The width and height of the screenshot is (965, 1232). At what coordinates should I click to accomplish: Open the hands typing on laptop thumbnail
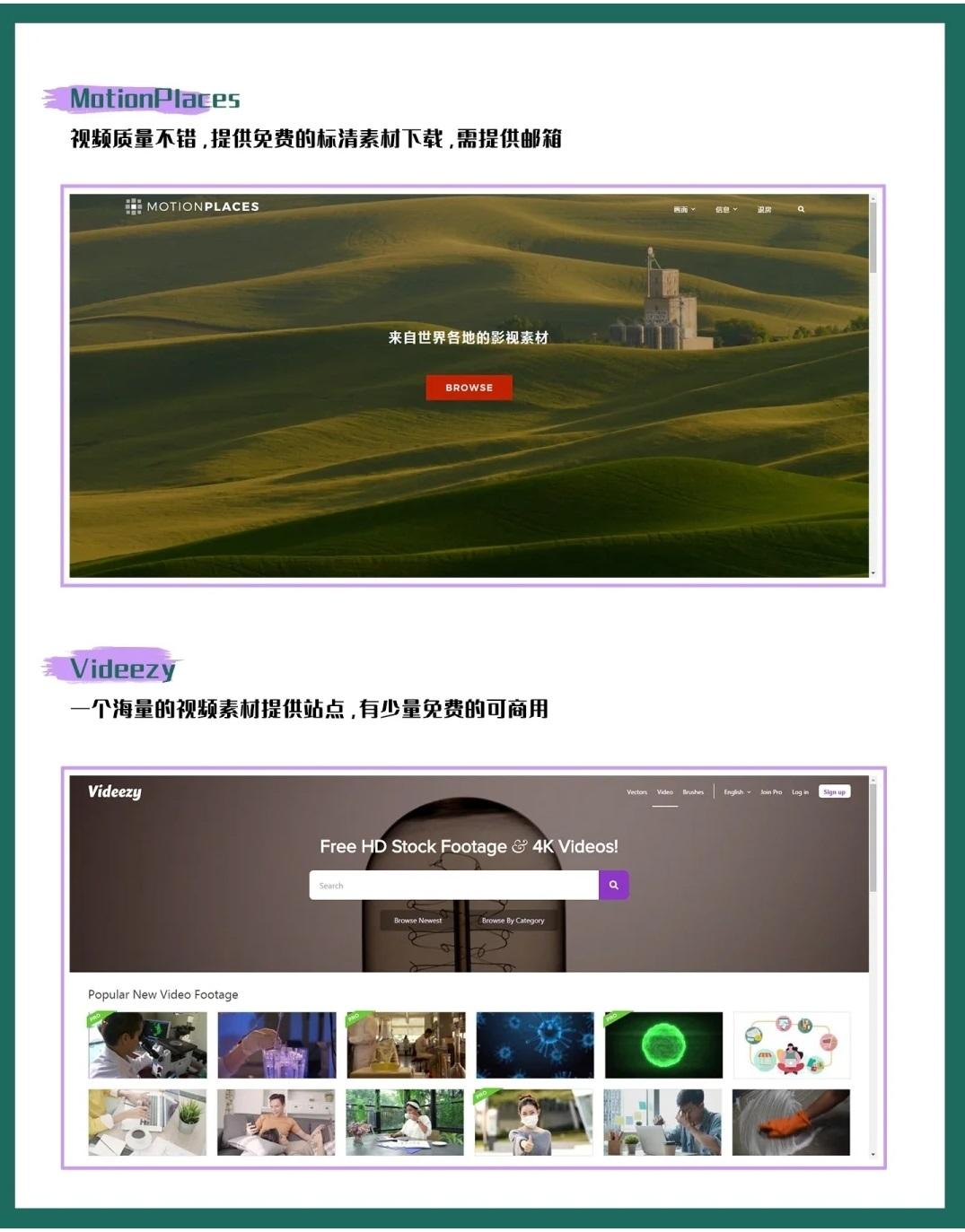[x=148, y=1123]
